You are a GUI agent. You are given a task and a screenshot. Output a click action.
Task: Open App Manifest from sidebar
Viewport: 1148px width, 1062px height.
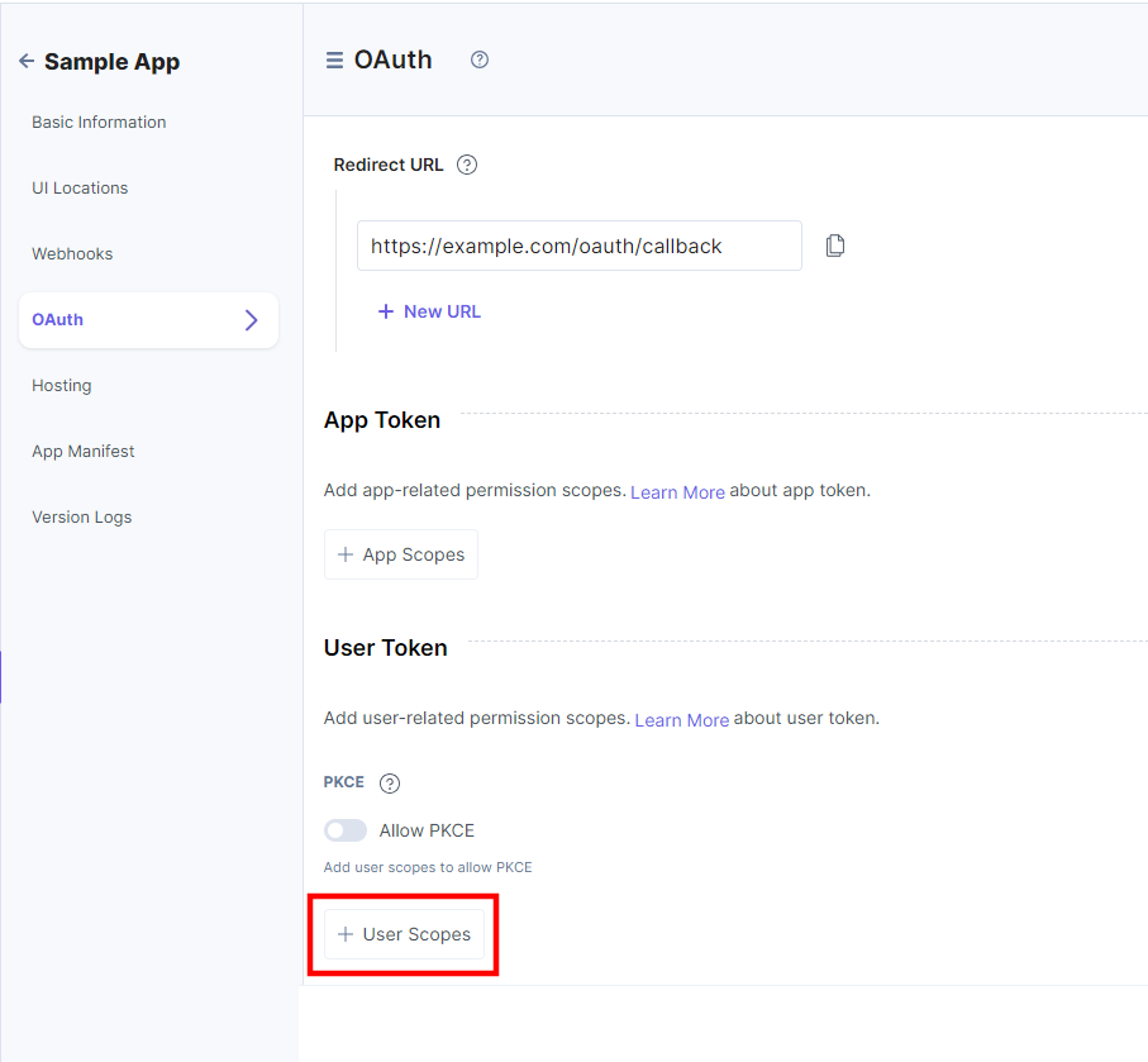tap(83, 451)
